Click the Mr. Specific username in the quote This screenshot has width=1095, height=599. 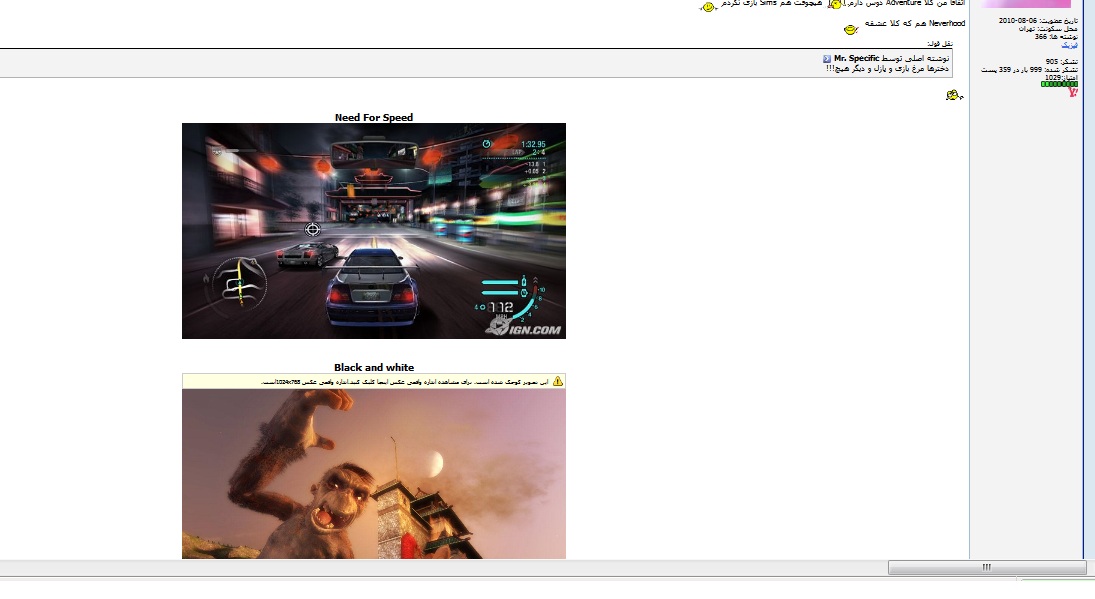pos(855,59)
